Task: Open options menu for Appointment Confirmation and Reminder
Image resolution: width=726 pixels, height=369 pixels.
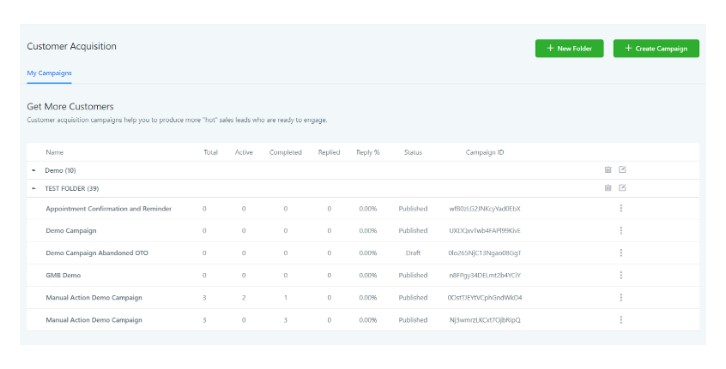Action: 621,208
